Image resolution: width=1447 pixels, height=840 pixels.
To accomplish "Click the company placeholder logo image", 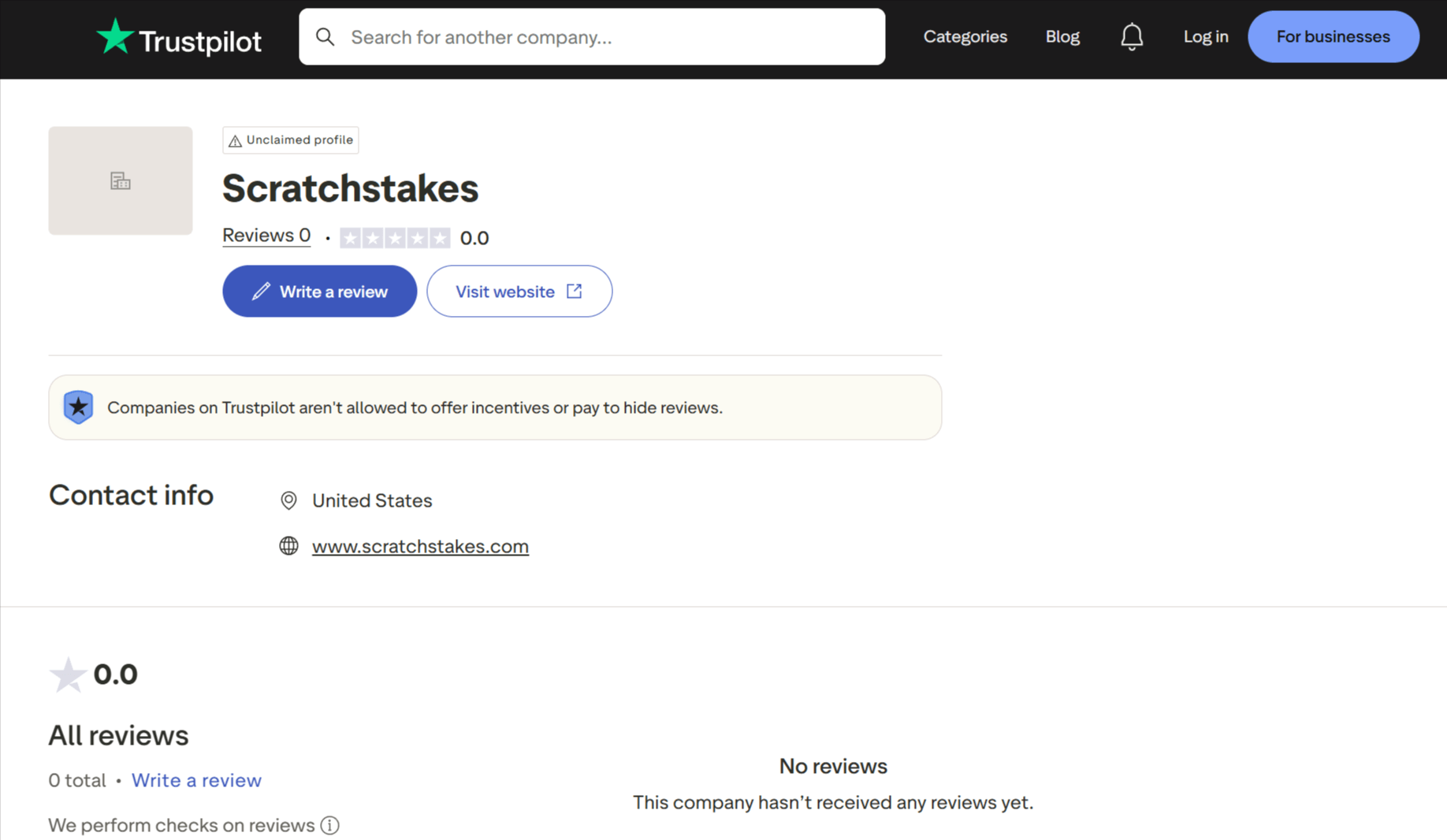I will click(x=121, y=180).
